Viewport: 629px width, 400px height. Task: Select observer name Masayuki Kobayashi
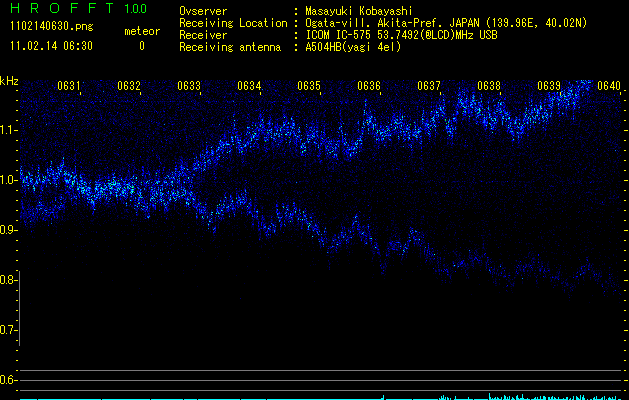click(359, 11)
